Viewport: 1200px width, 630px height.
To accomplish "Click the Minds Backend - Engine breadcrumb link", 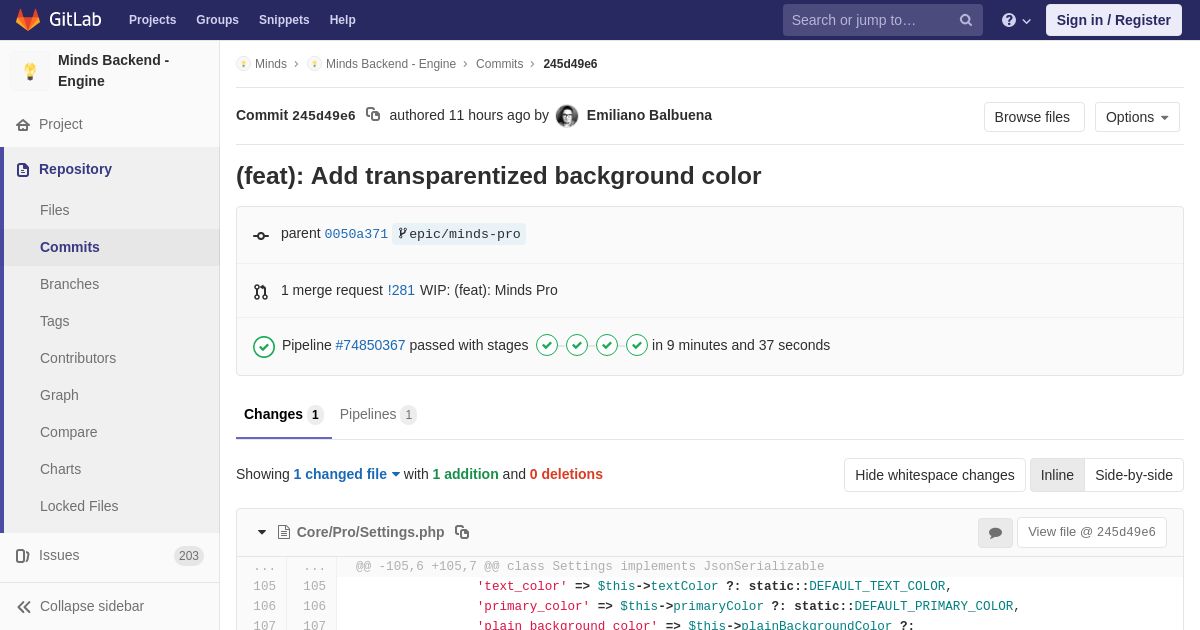I will [x=391, y=64].
